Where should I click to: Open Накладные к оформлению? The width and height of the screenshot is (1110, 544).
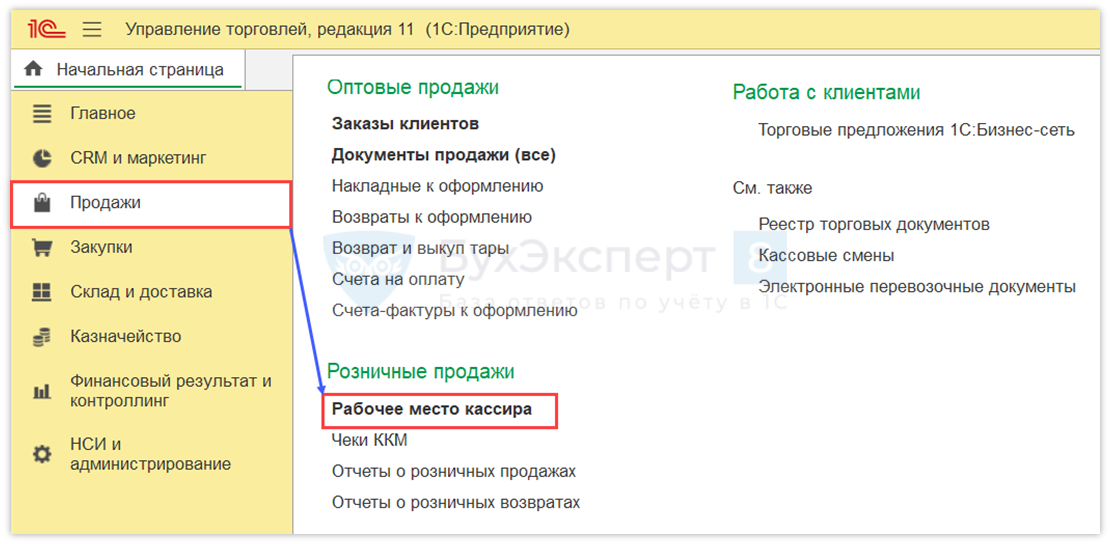coord(437,186)
